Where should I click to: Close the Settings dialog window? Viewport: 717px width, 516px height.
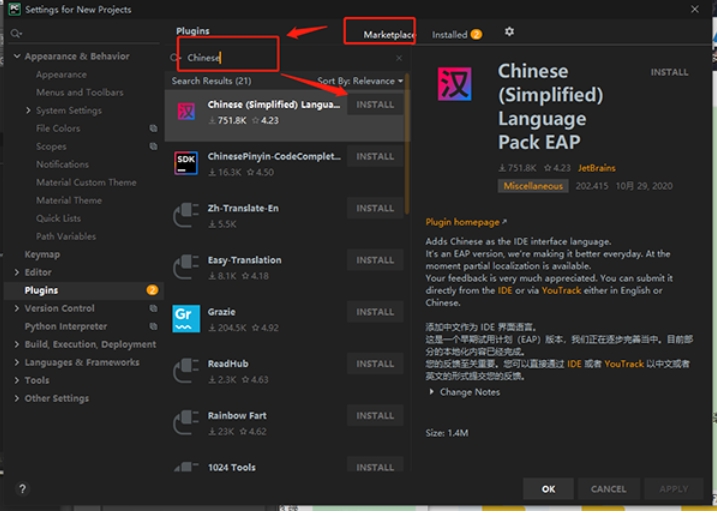pyautogui.click(x=695, y=9)
